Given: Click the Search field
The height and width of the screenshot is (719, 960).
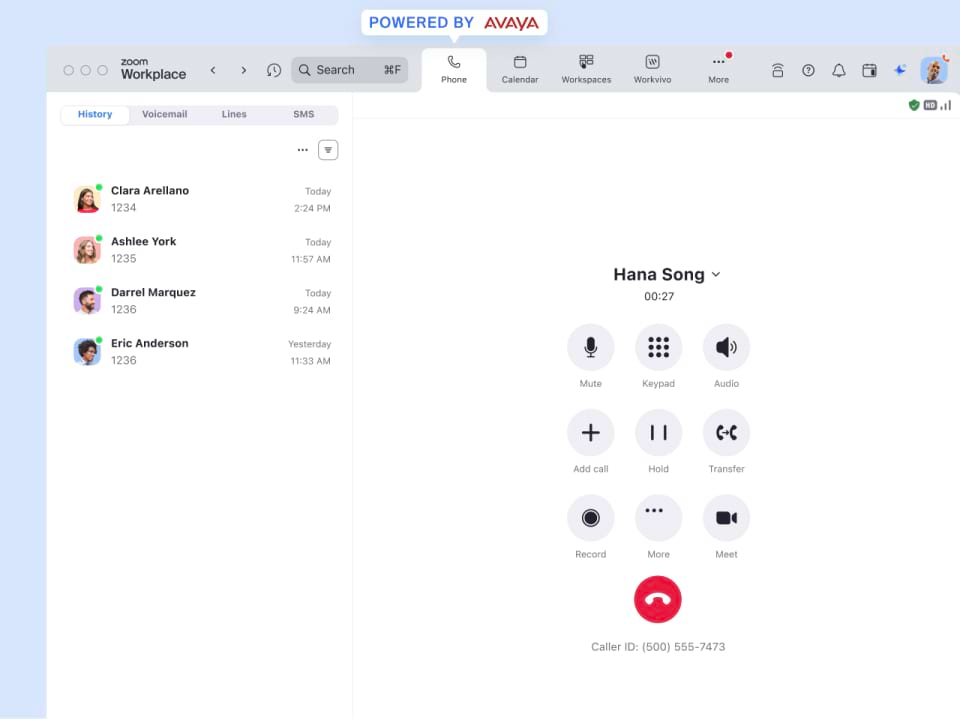Looking at the screenshot, I should 349,70.
